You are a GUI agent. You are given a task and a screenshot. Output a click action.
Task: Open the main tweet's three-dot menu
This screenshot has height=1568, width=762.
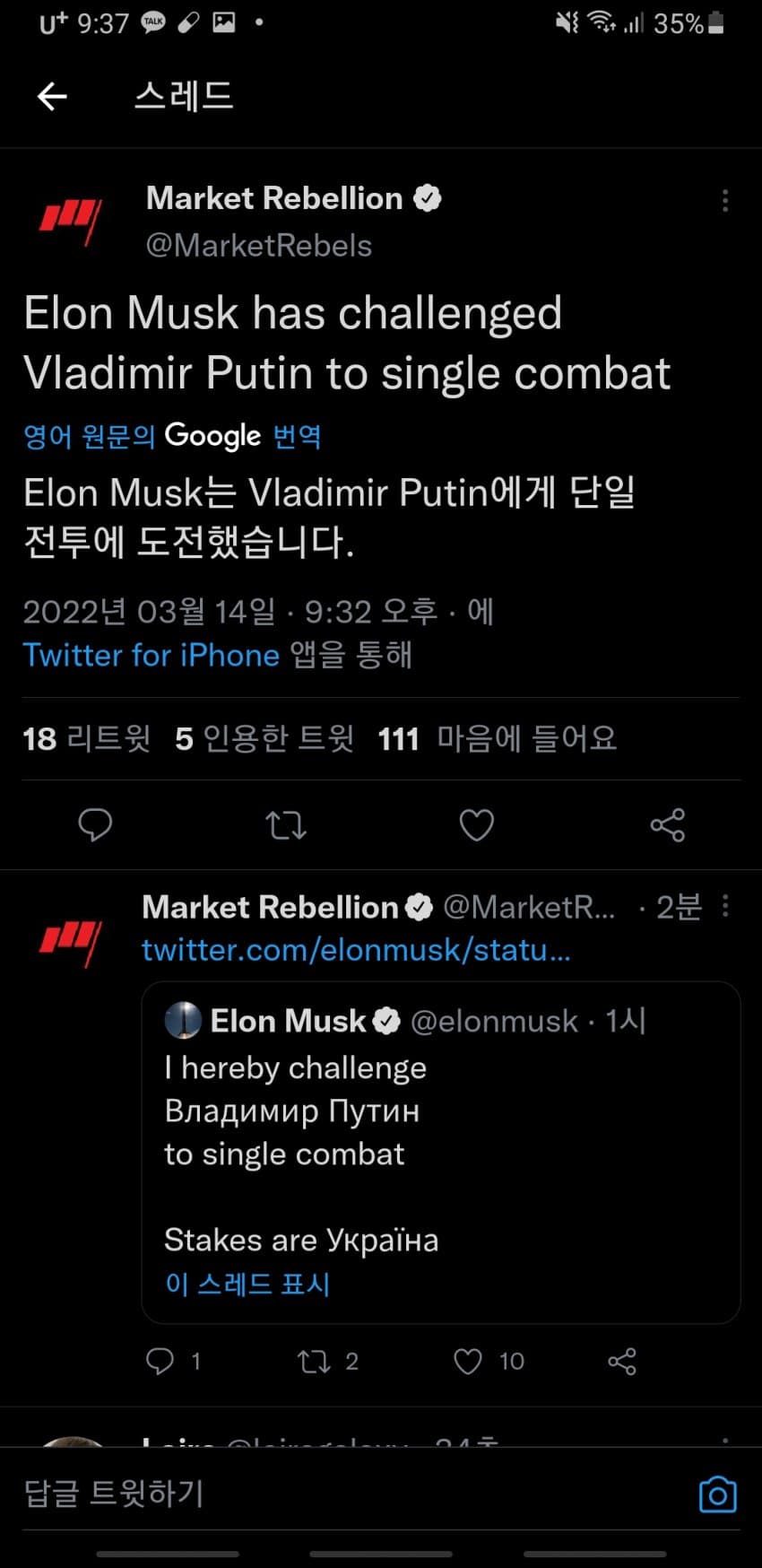coord(724,201)
